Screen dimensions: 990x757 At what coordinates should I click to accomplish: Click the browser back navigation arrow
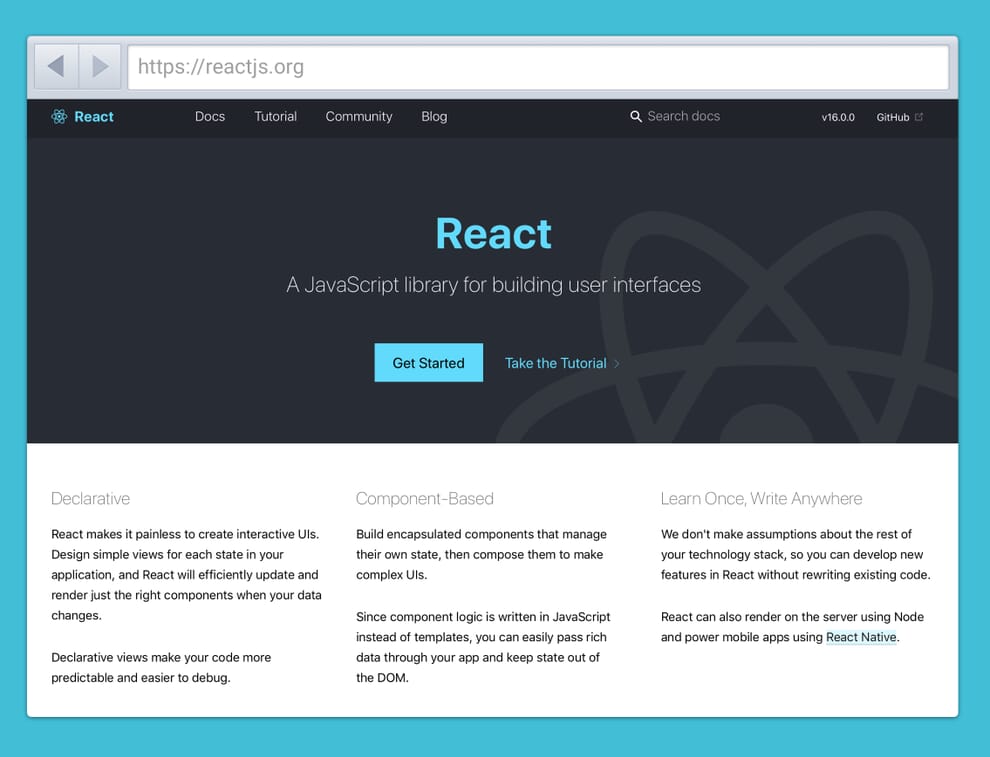pos(56,65)
